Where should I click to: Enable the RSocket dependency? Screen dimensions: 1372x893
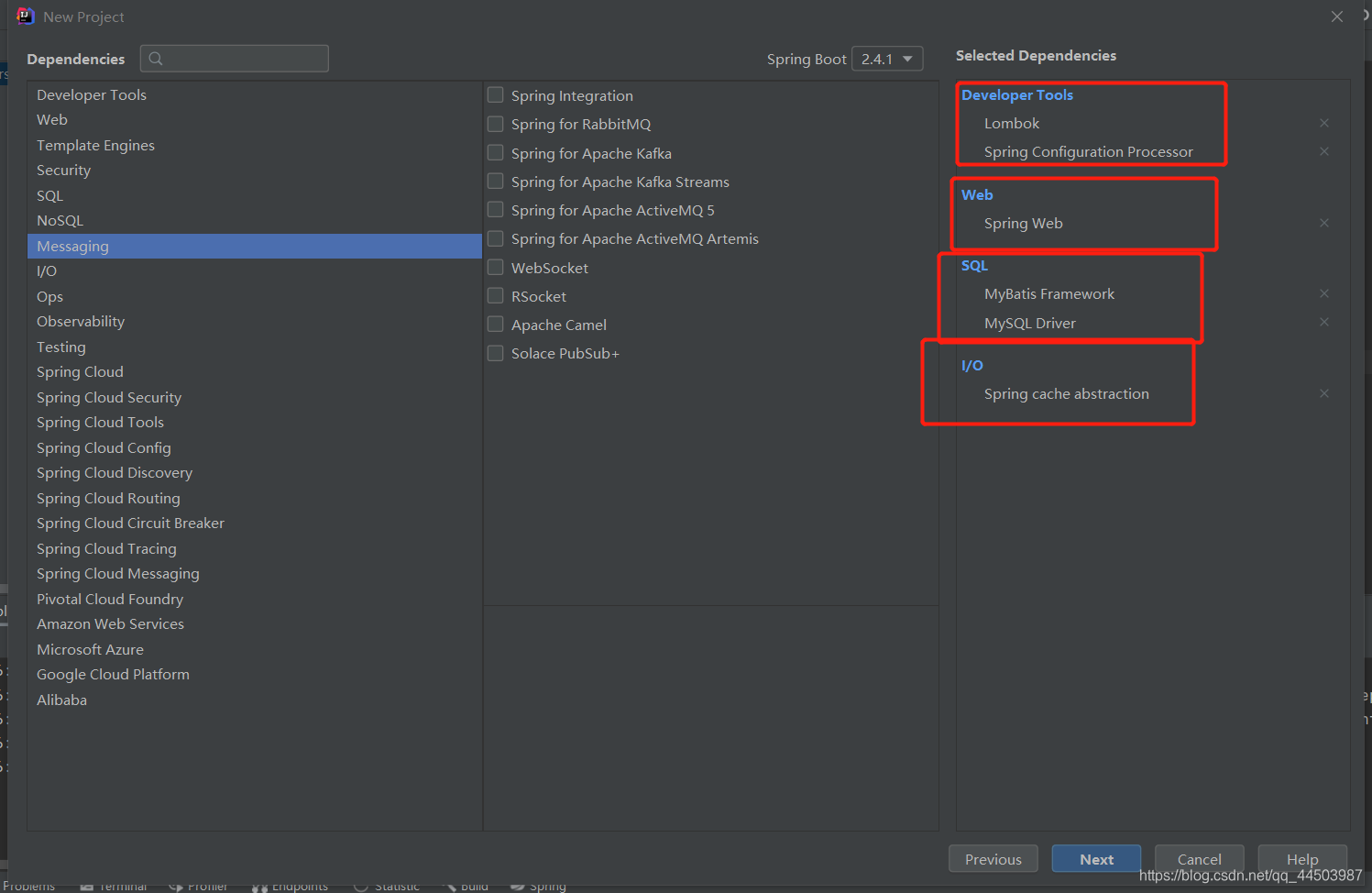point(496,295)
